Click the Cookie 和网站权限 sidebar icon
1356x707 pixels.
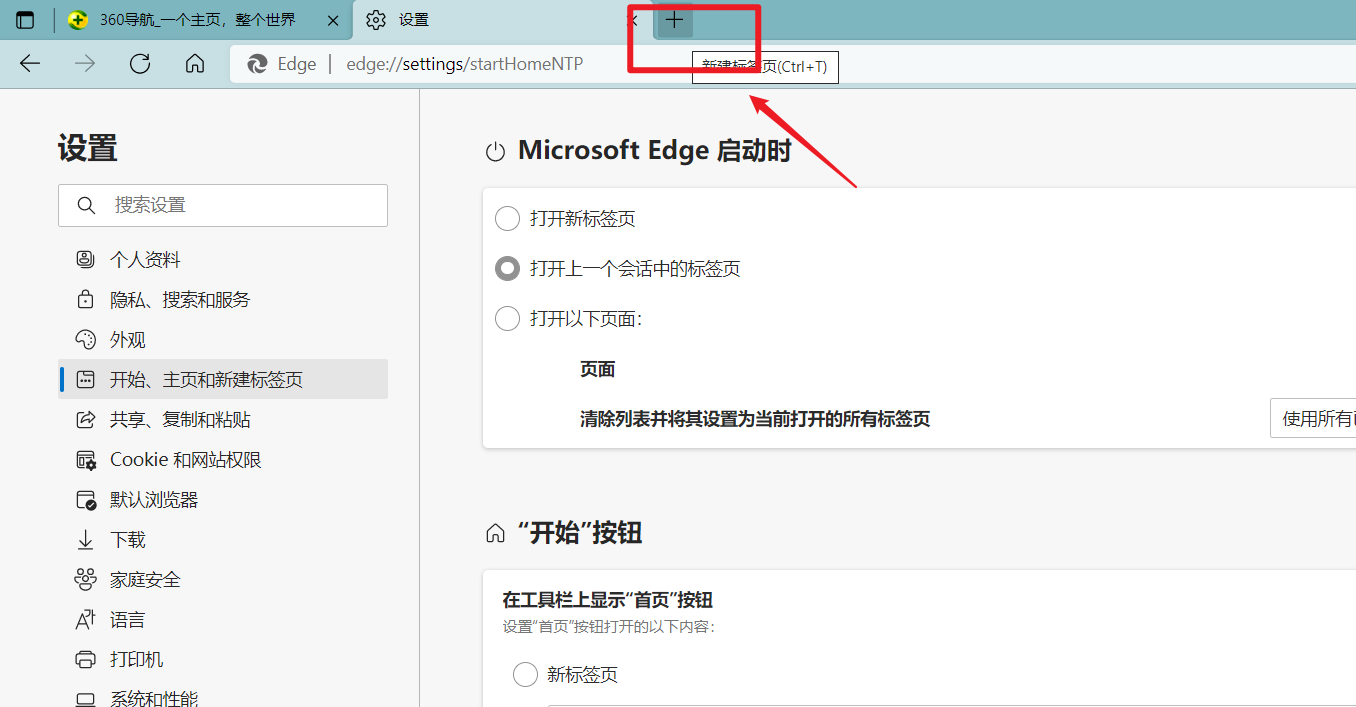pos(86,459)
